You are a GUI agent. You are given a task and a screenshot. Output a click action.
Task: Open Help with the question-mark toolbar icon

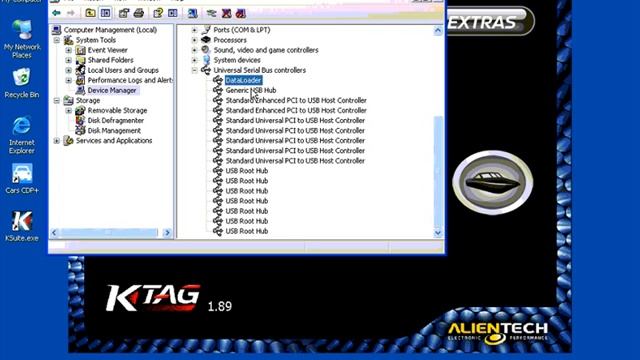[158, 13]
